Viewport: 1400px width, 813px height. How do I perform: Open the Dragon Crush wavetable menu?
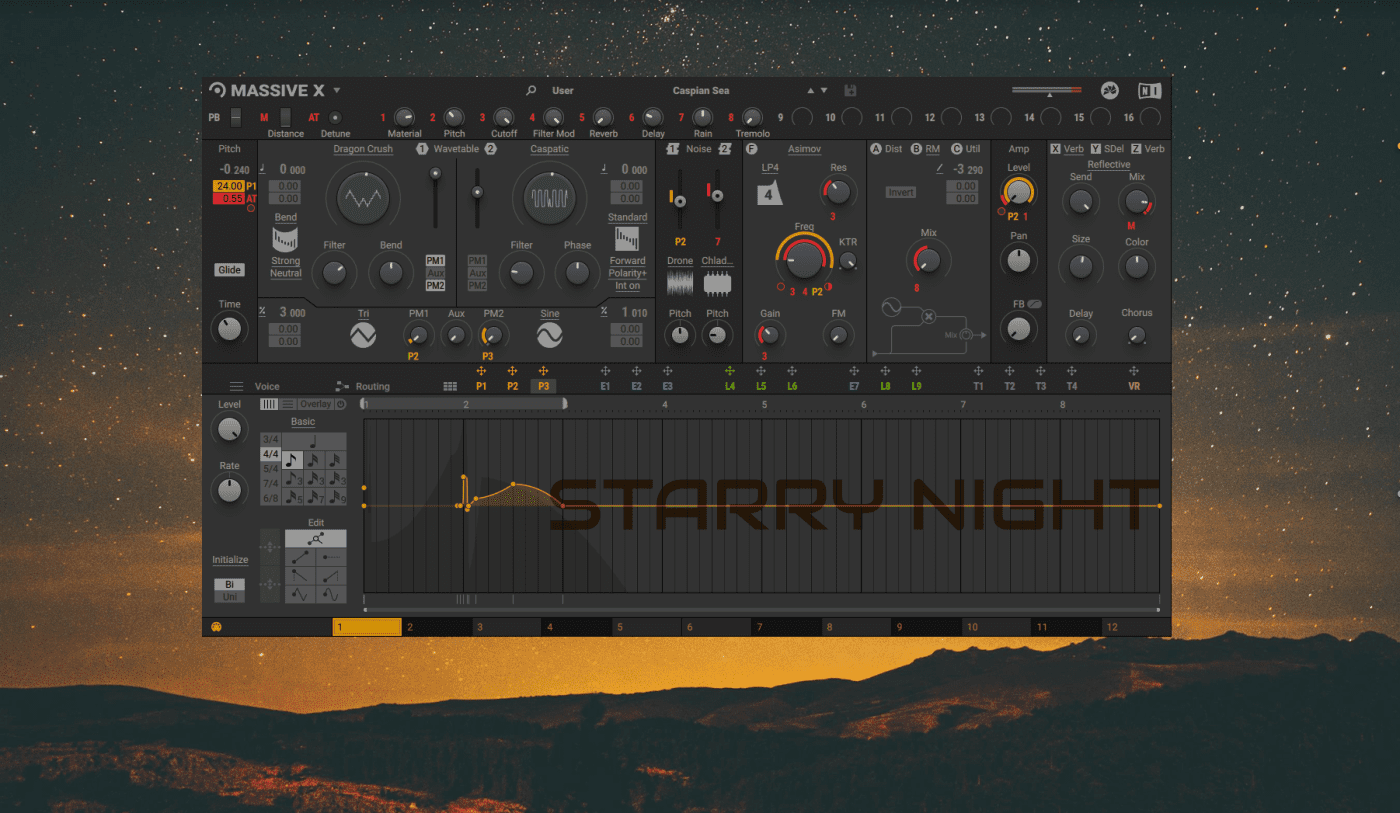click(x=363, y=149)
